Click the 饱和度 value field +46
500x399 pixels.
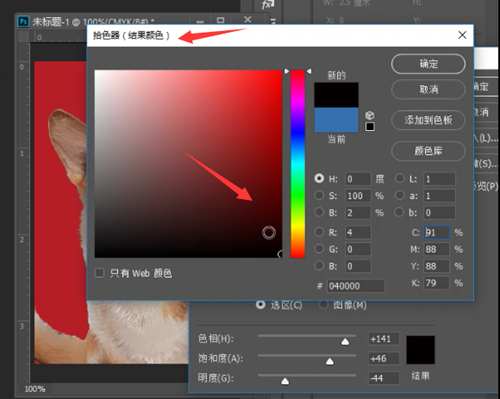384,359
